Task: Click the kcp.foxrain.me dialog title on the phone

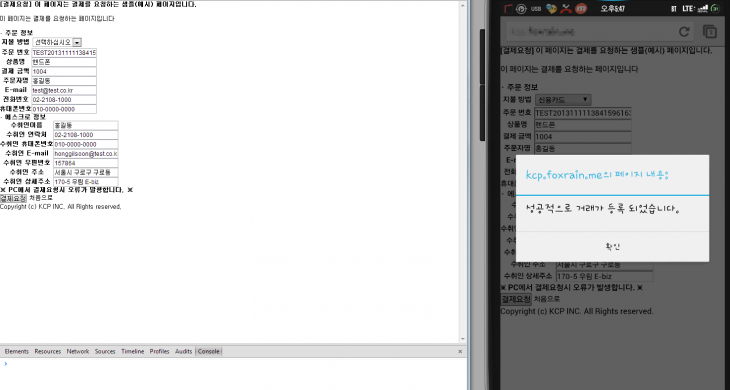Action: [x=597, y=175]
